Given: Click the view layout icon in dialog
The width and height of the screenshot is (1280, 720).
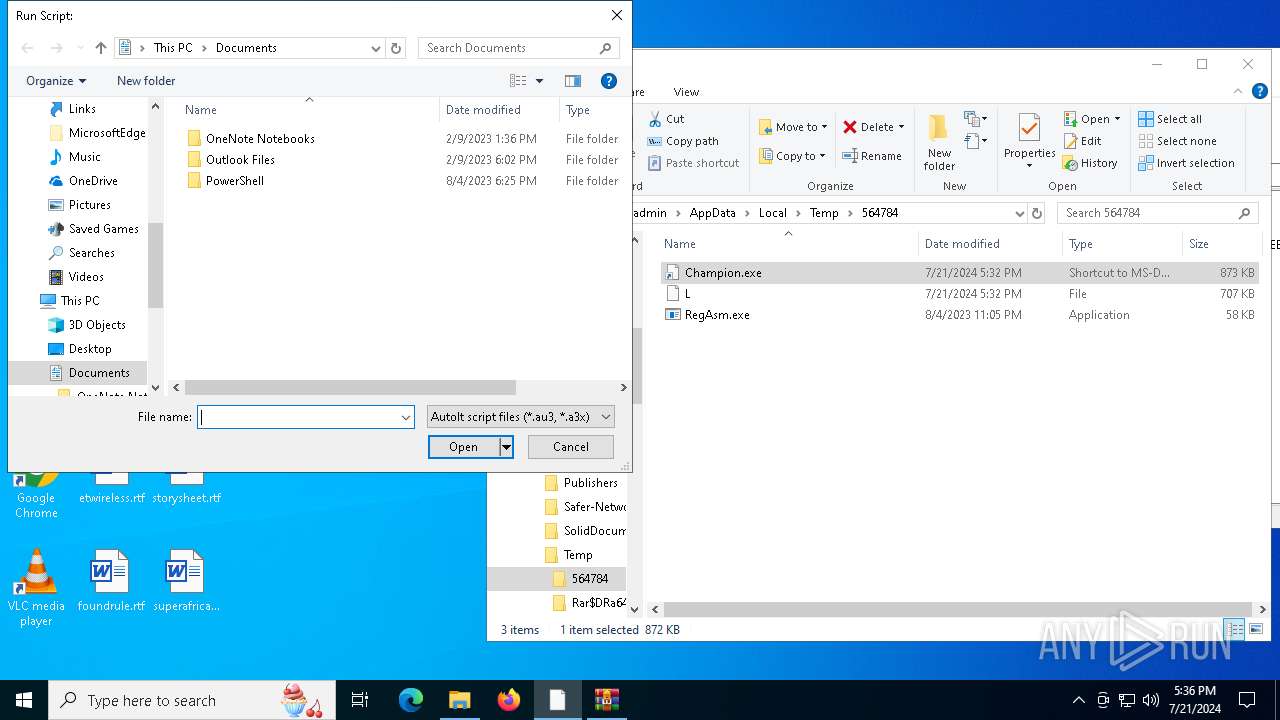Looking at the screenshot, I should [x=518, y=81].
